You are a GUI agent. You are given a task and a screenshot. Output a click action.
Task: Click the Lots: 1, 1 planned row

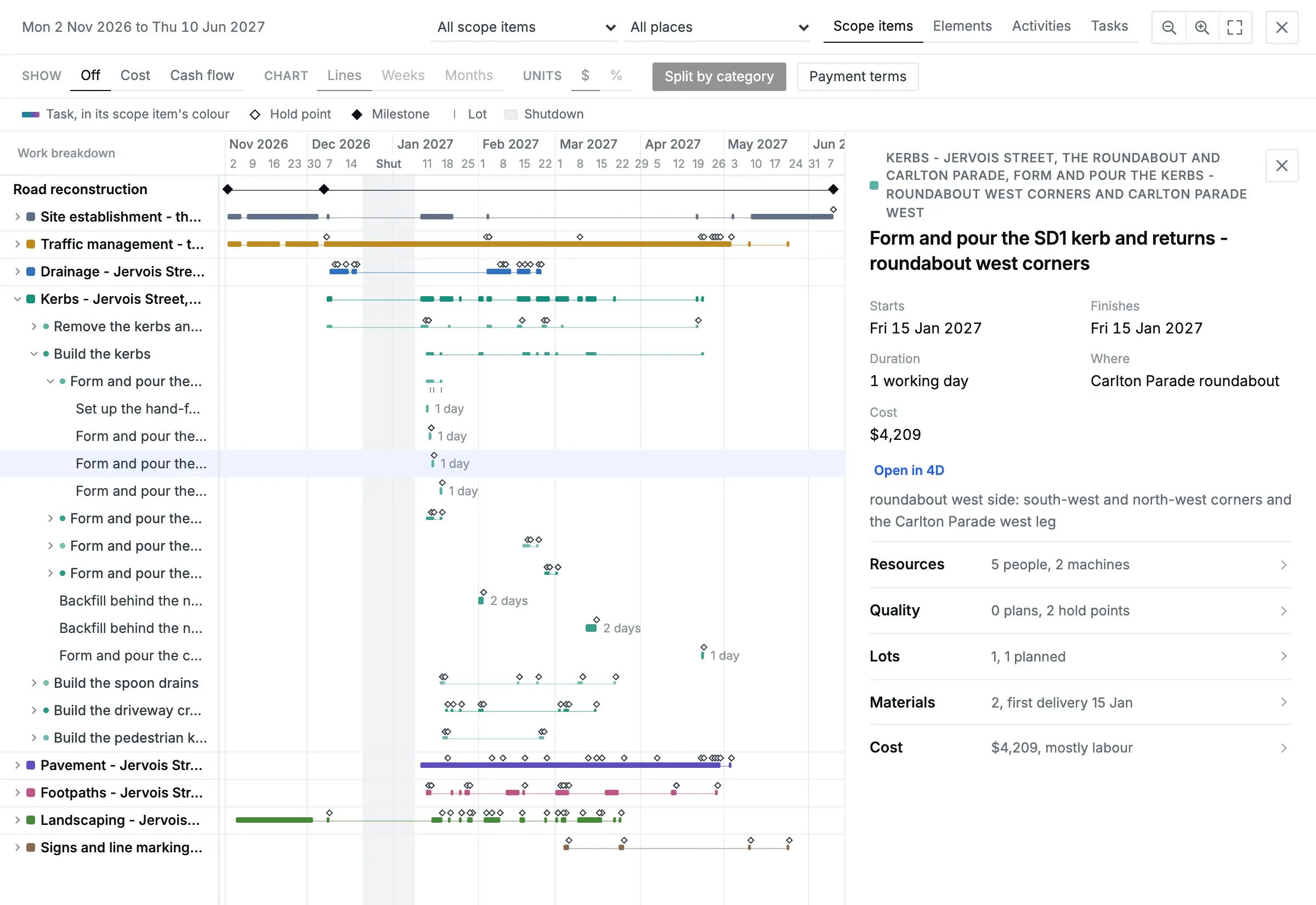[x=1080, y=657]
